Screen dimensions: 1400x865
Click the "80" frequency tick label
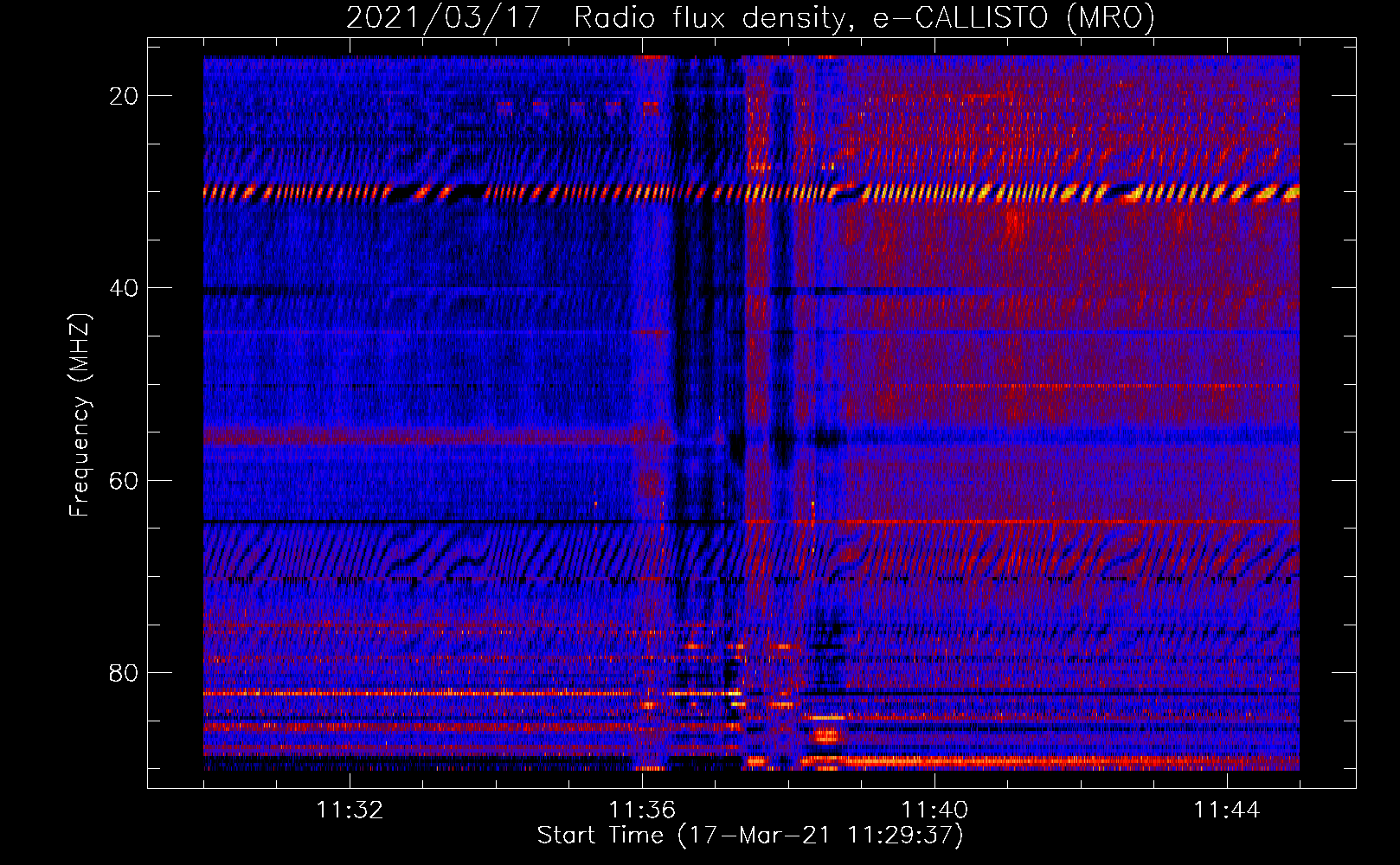[x=124, y=672]
